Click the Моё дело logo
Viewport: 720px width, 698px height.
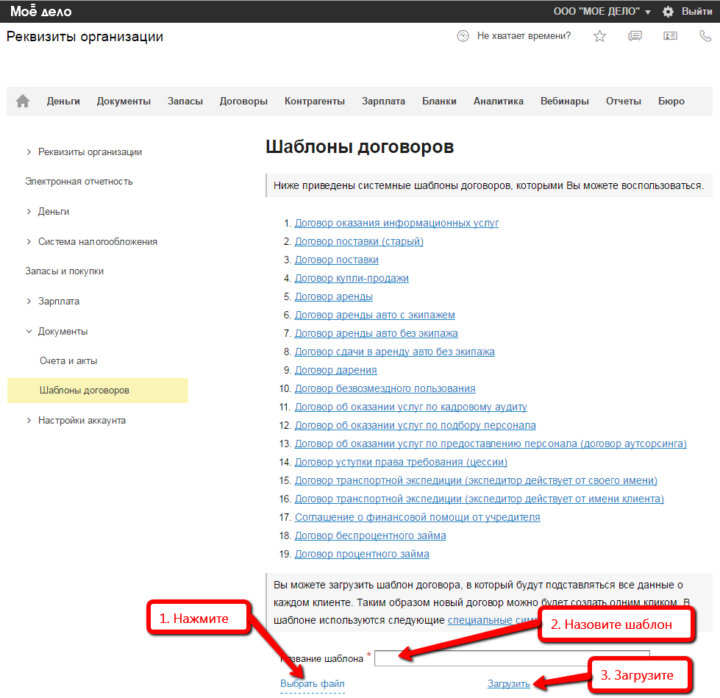(41, 11)
